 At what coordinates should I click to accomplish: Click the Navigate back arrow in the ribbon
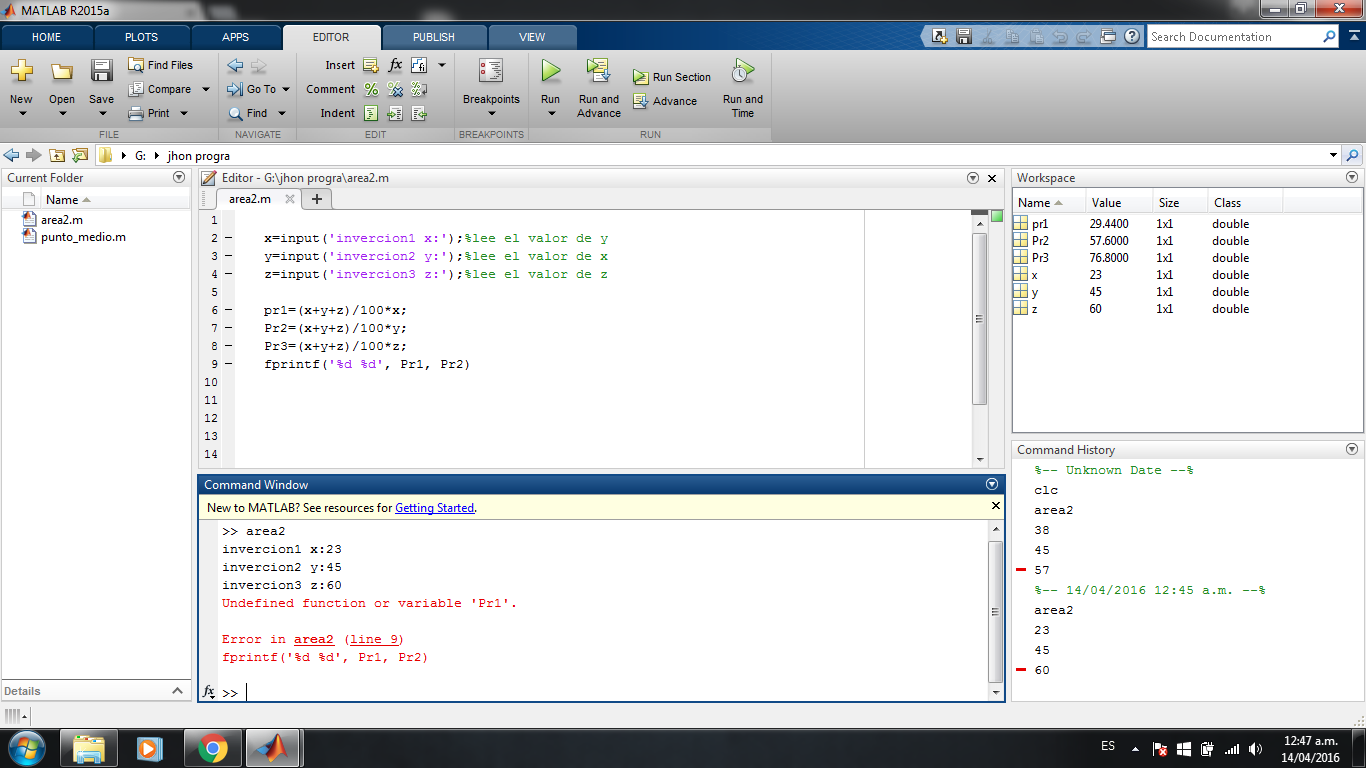pos(235,65)
